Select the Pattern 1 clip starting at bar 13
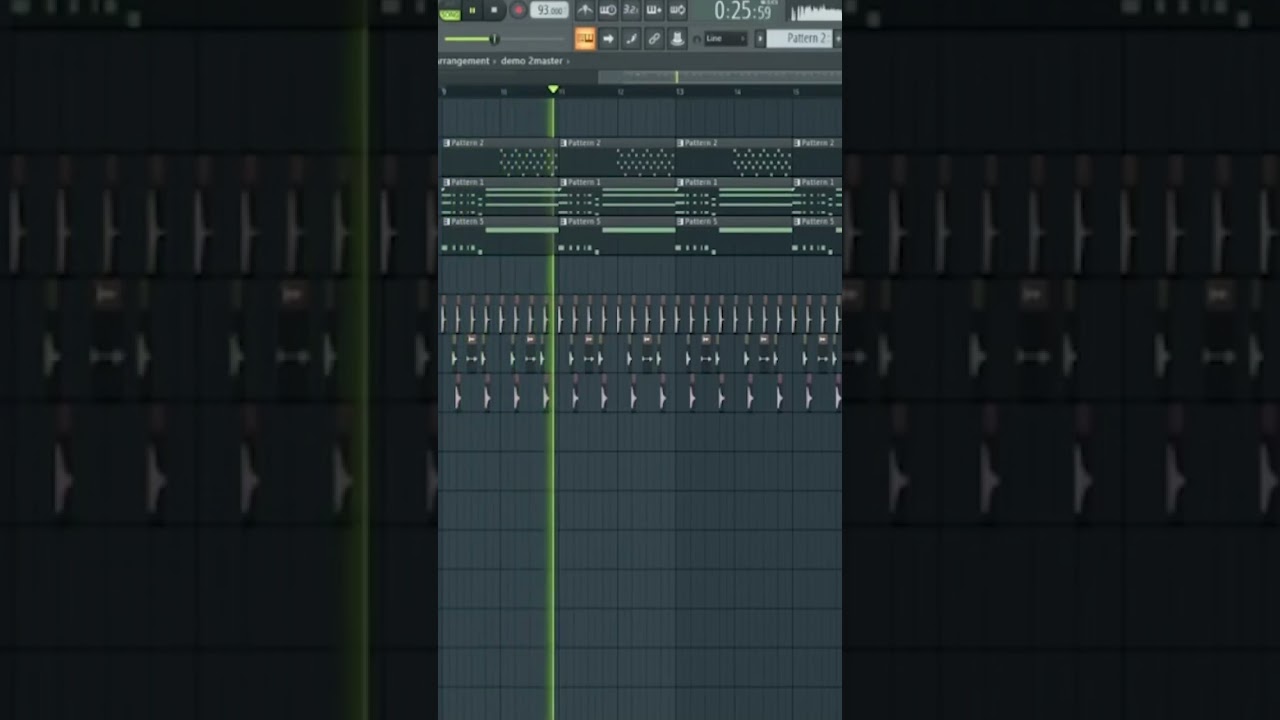1280x720 pixels. point(734,196)
